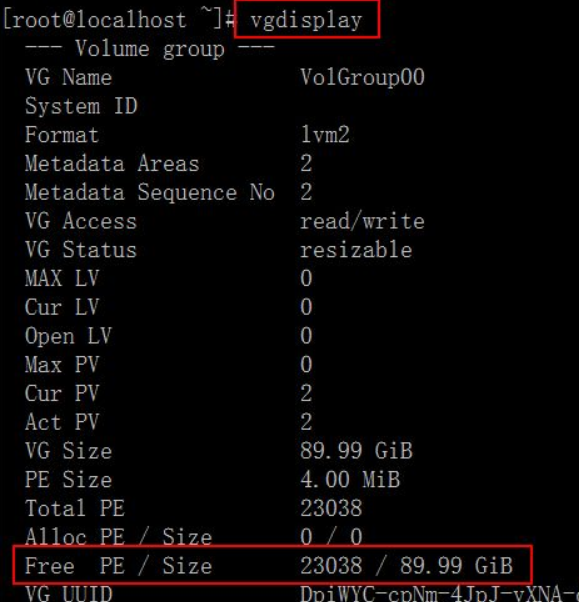The image size is (579, 602).
Task: Click the VG UUID string
Action: pos(438,594)
